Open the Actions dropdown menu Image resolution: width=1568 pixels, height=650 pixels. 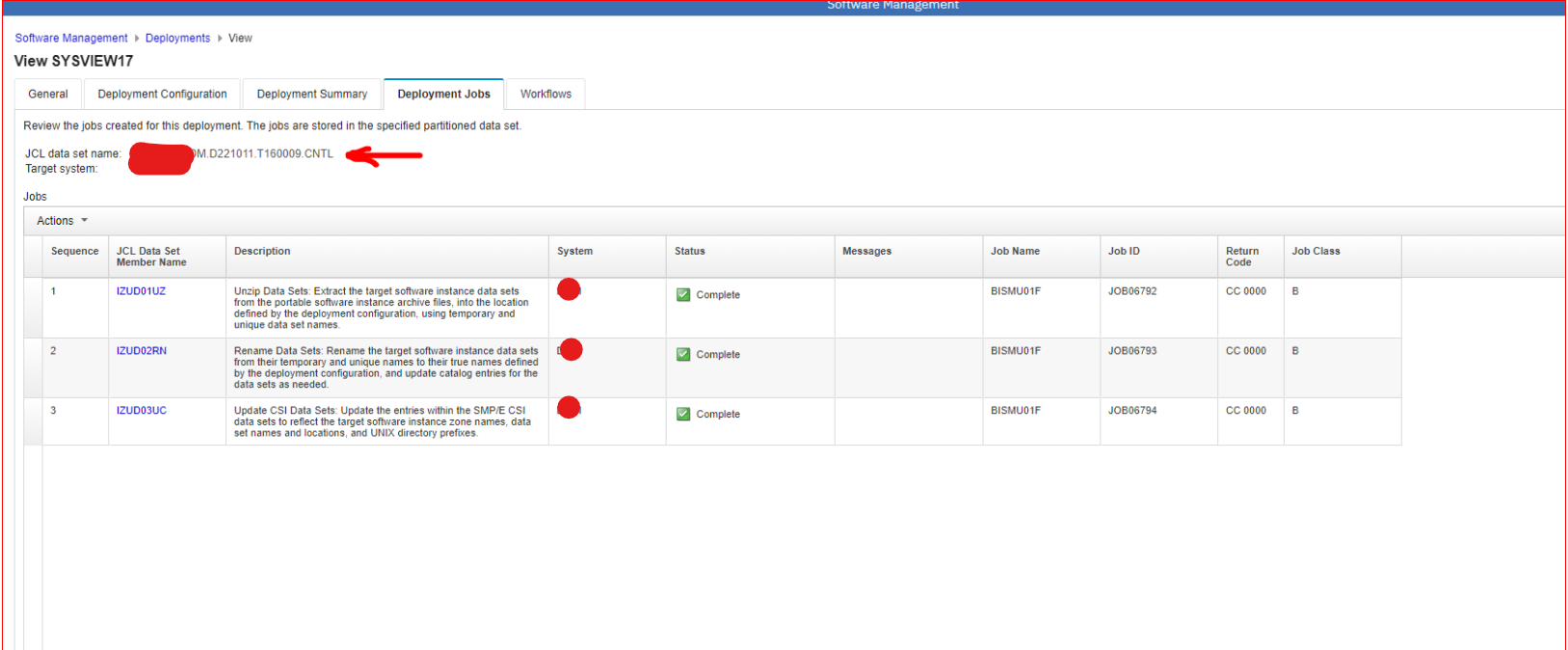(63, 221)
